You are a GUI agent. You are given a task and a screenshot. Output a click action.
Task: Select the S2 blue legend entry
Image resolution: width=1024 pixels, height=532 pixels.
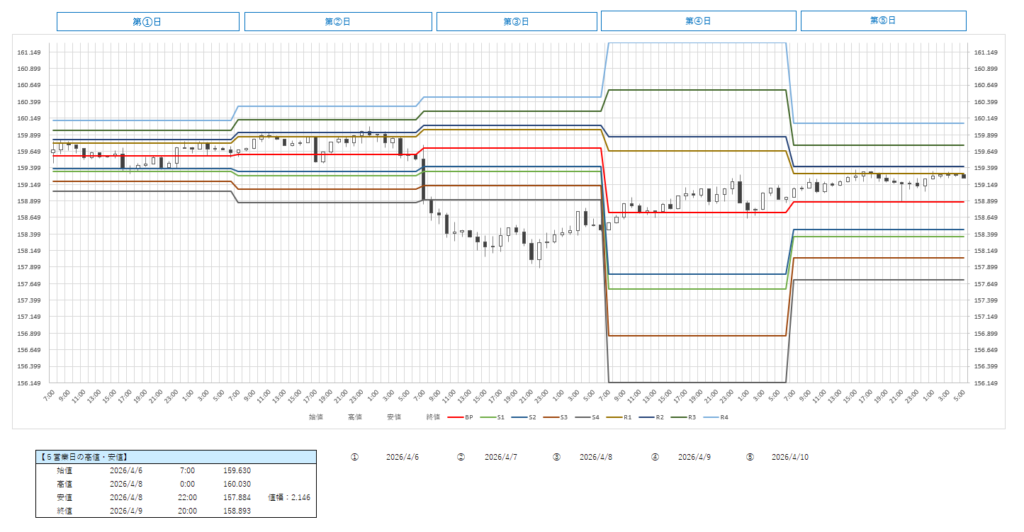[x=531, y=415]
